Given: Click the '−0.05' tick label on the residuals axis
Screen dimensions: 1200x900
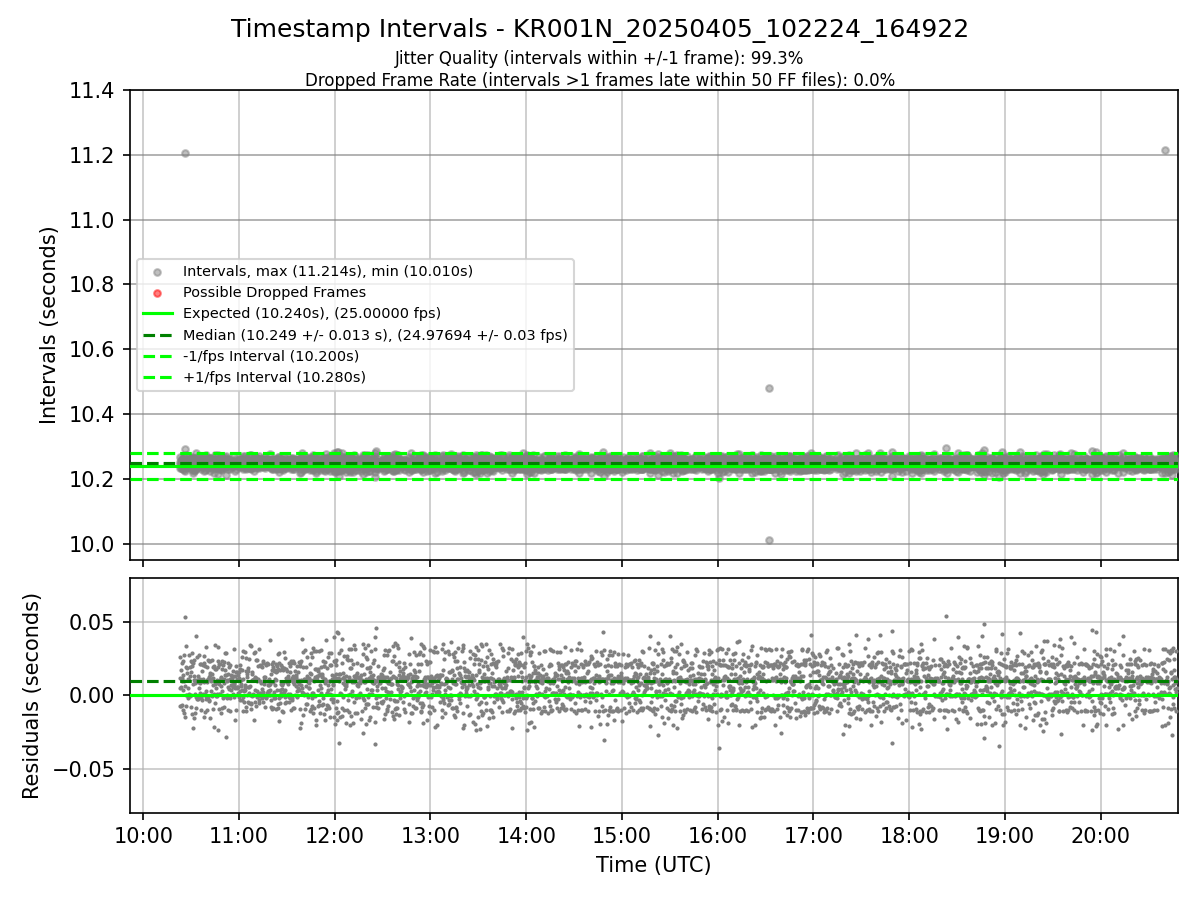Looking at the screenshot, I should point(84,769).
